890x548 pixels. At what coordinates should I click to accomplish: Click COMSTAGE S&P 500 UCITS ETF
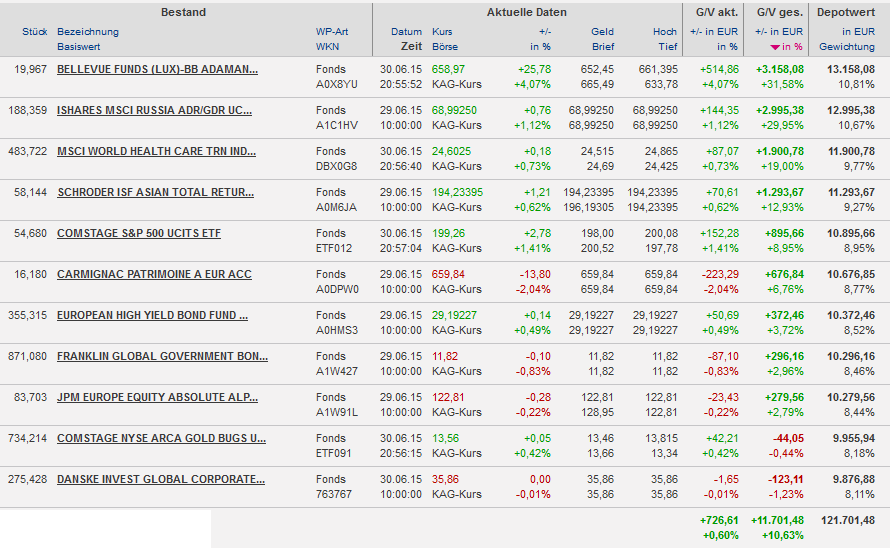[x=139, y=233]
